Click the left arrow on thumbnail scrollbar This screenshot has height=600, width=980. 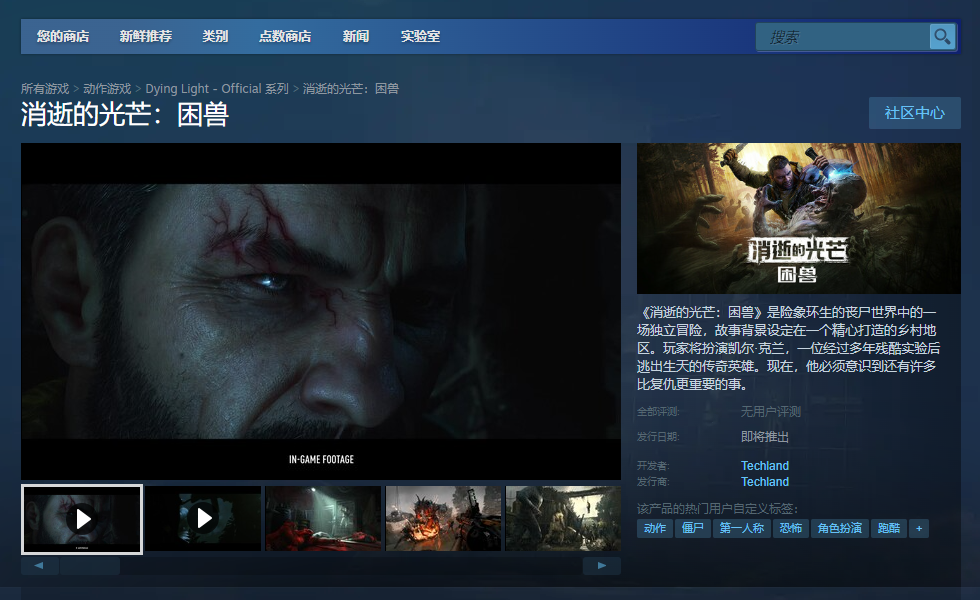click(x=39, y=566)
